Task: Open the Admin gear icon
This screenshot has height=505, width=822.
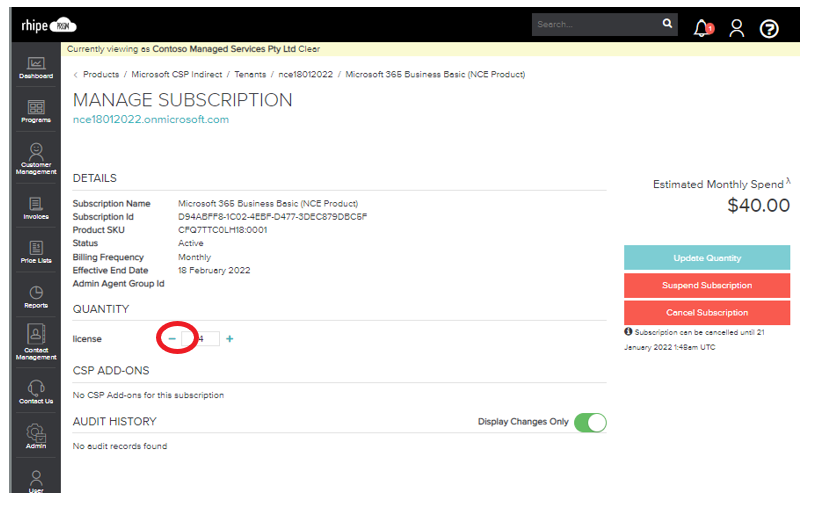Action: (x=36, y=436)
